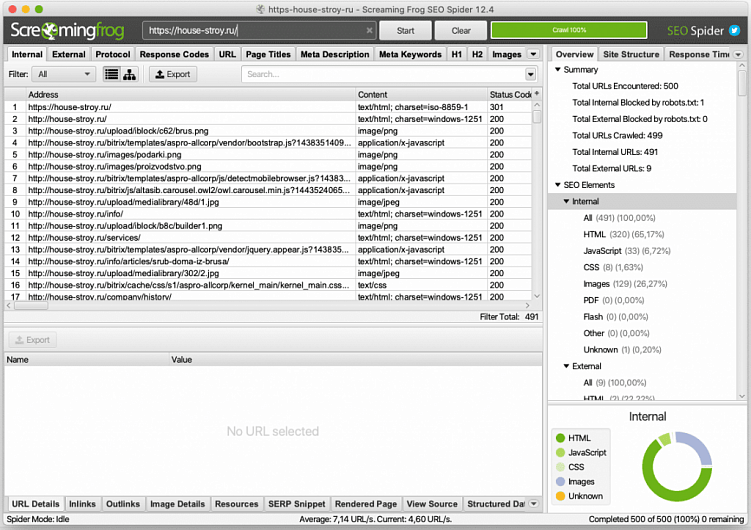This screenshot has height=530, width=751.
Task: Open the search options dropdown arrow
Action: (530, 74)
